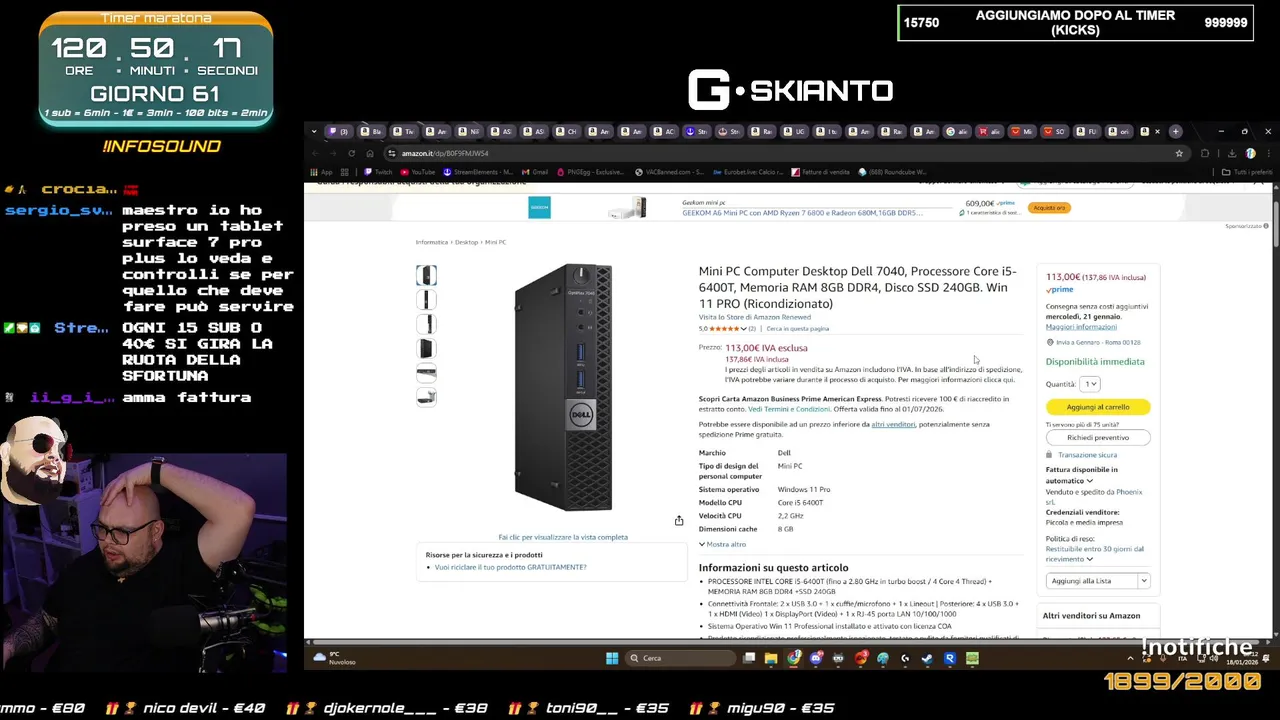Select the second product thumbnail
Image resolution: width=1280 pixels, height=720 pixels.
[426, 299]
